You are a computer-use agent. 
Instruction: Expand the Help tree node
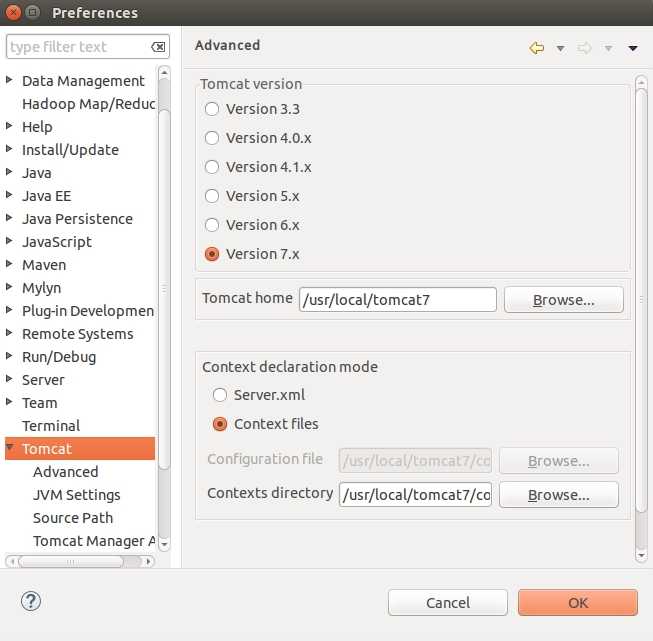coord(9,125)
